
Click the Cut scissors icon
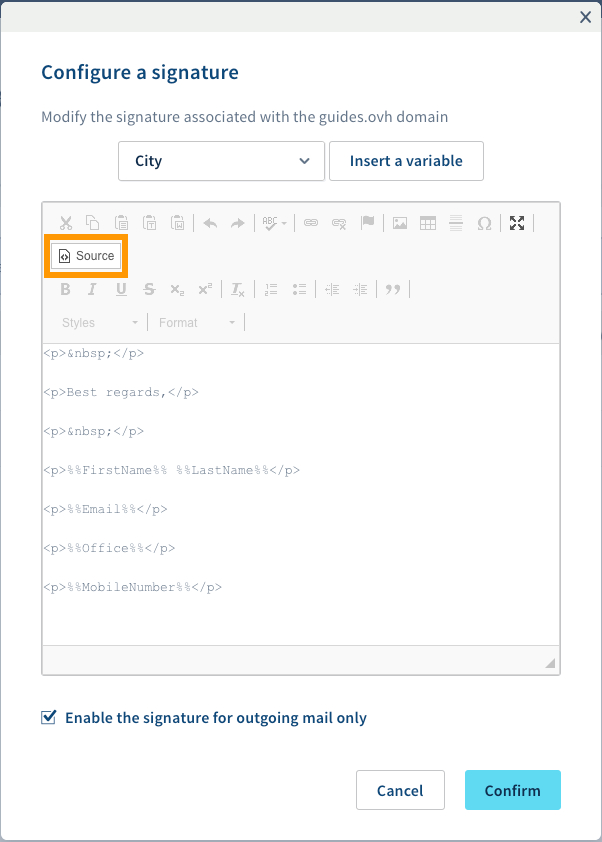click(x=65, y=223)
